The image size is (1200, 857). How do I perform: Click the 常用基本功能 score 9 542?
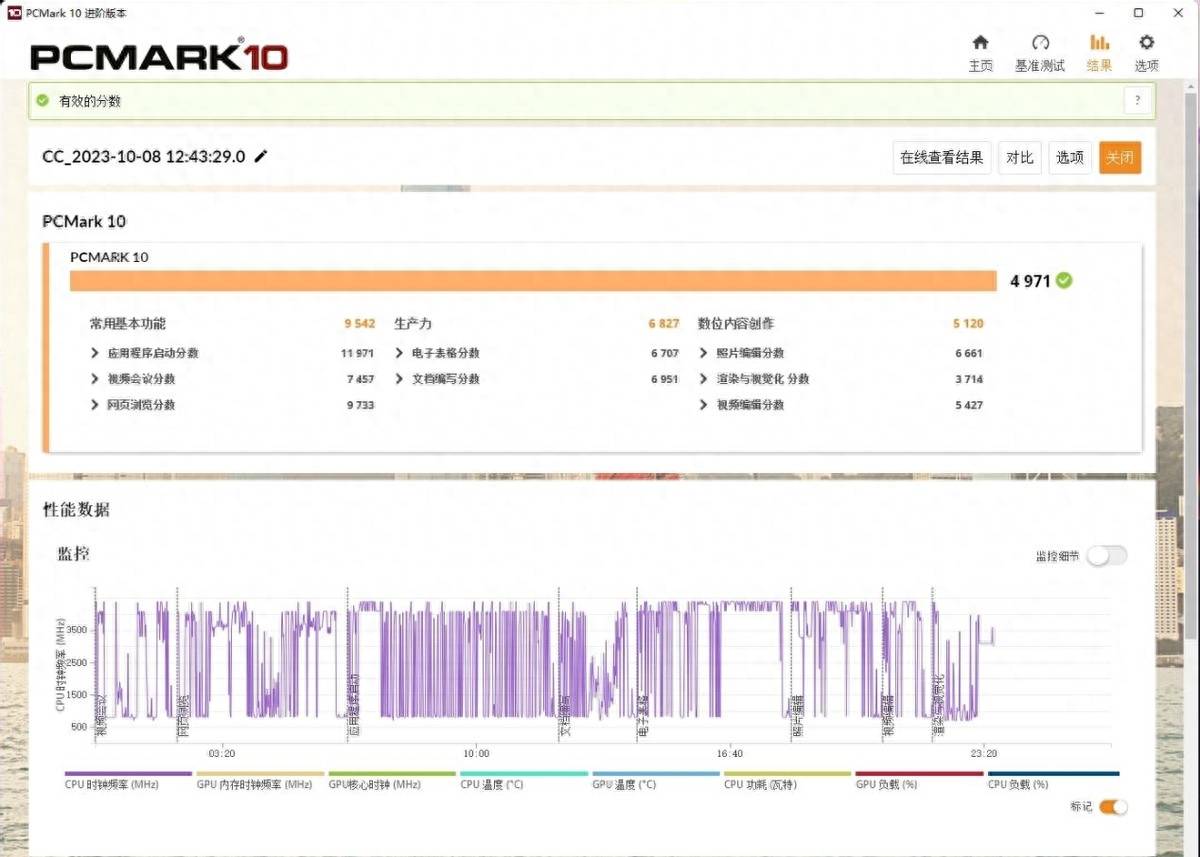point(359,324)
